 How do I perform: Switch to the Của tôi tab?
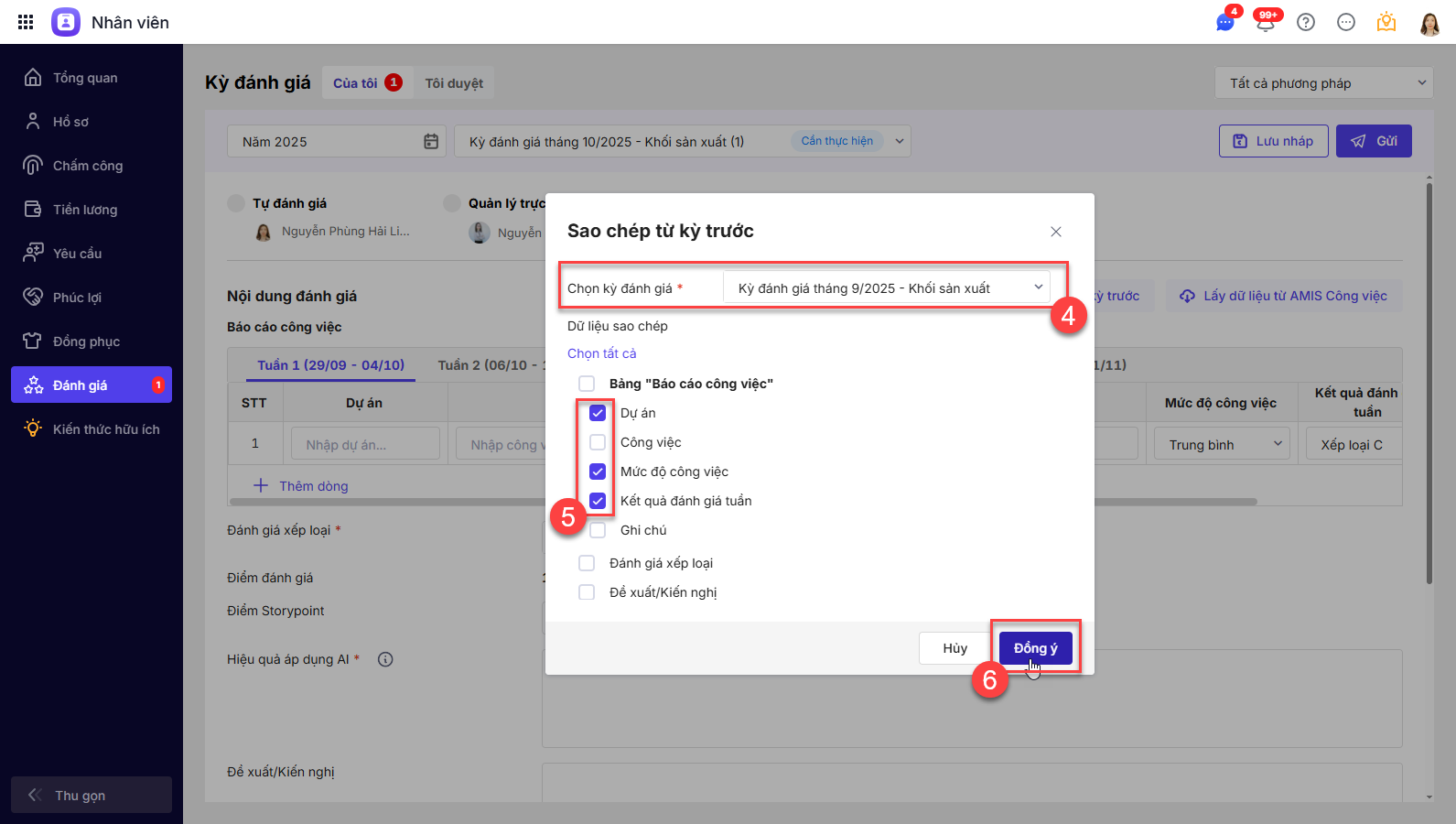(367, 82)
